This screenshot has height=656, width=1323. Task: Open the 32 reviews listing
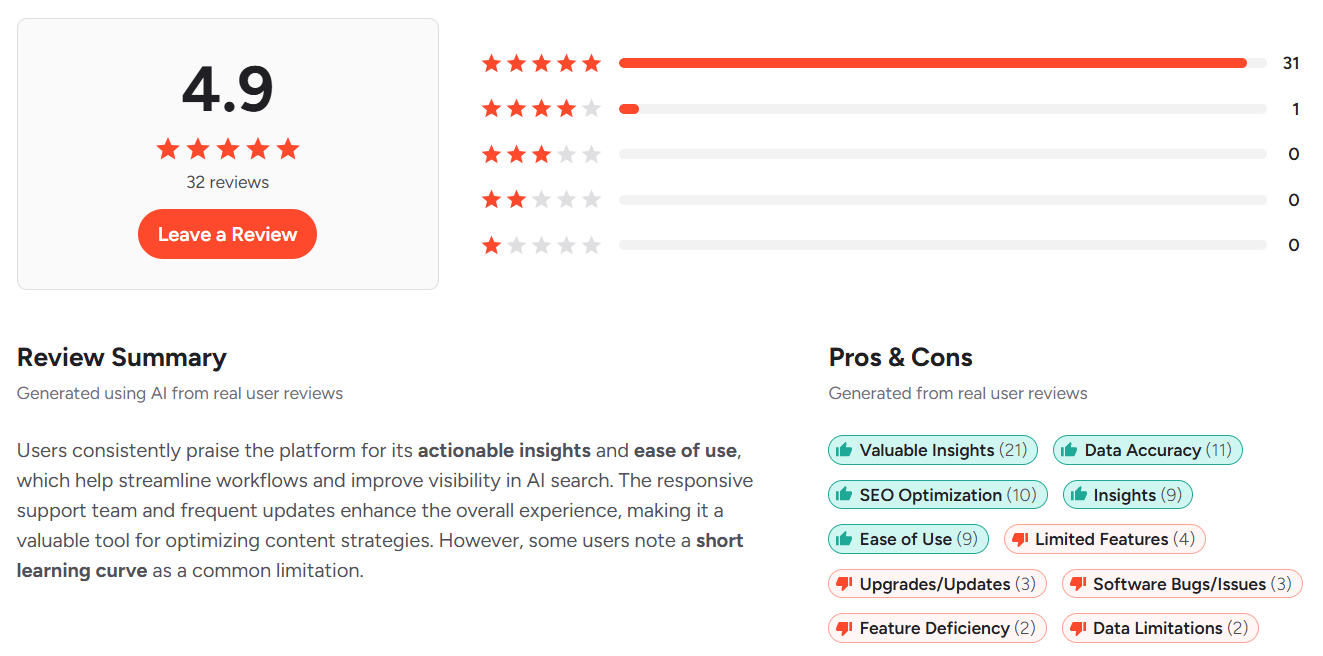pos(227,182)
